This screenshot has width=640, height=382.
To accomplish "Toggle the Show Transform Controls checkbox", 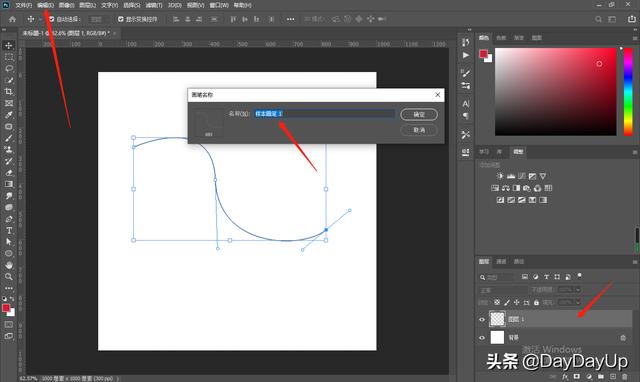I will [x=121, y=19].
